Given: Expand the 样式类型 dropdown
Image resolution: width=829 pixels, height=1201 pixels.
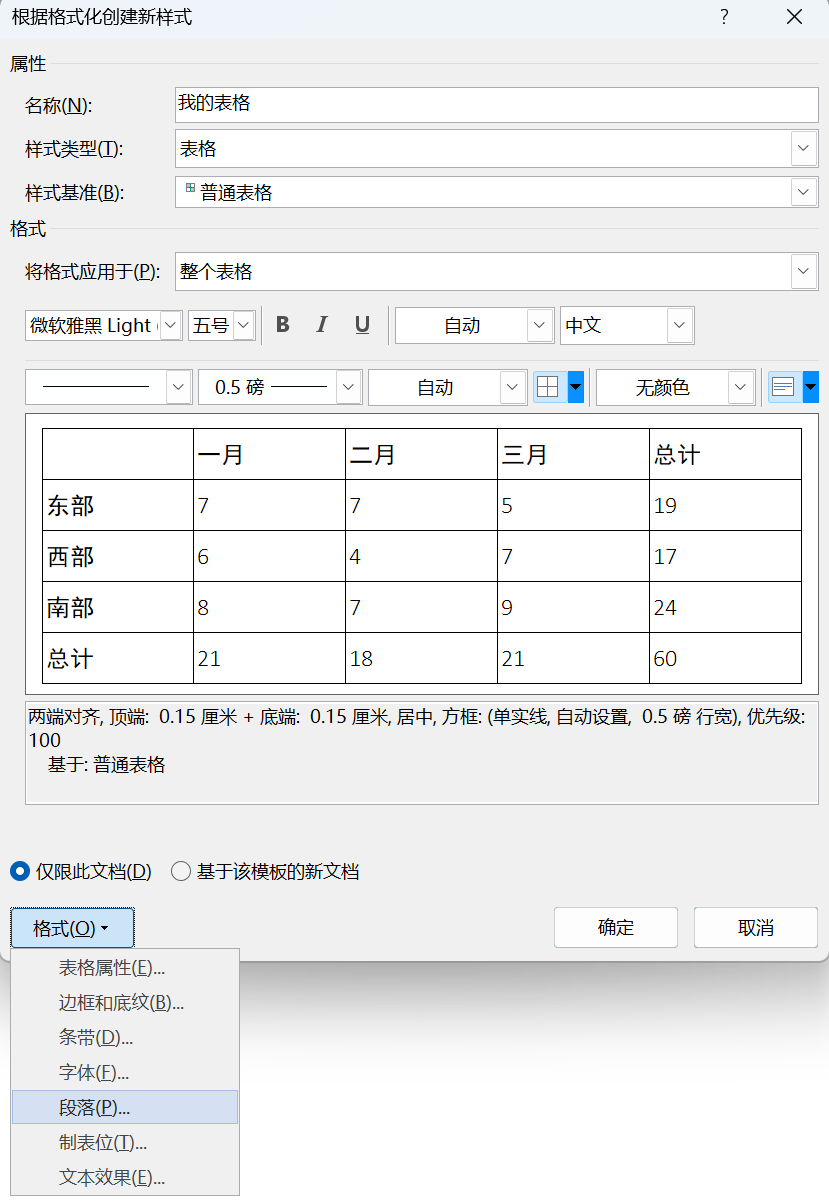Looking at the screenshot, I should pyautogui.click(x=804, y=149).
